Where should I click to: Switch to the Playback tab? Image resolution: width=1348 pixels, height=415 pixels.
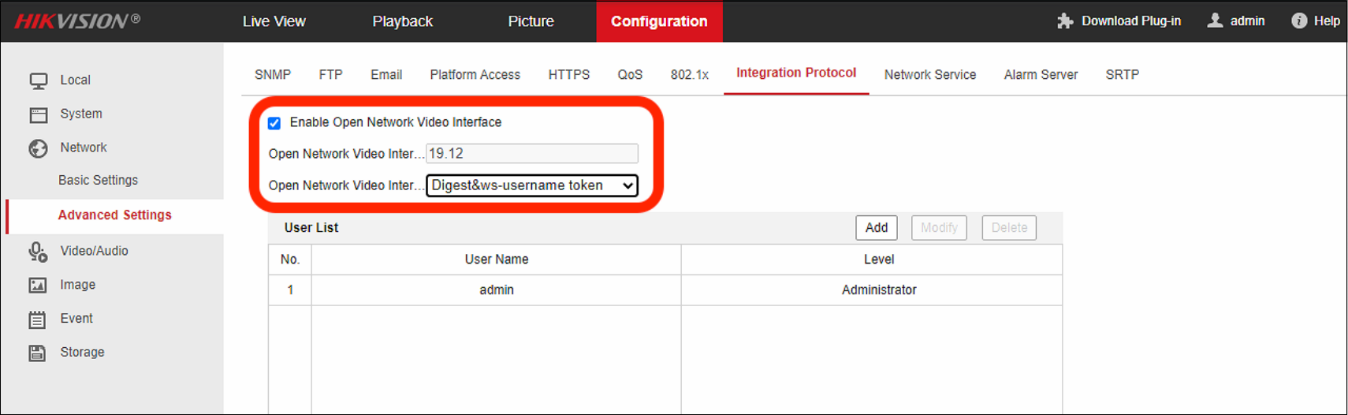[x=402, y=21]
